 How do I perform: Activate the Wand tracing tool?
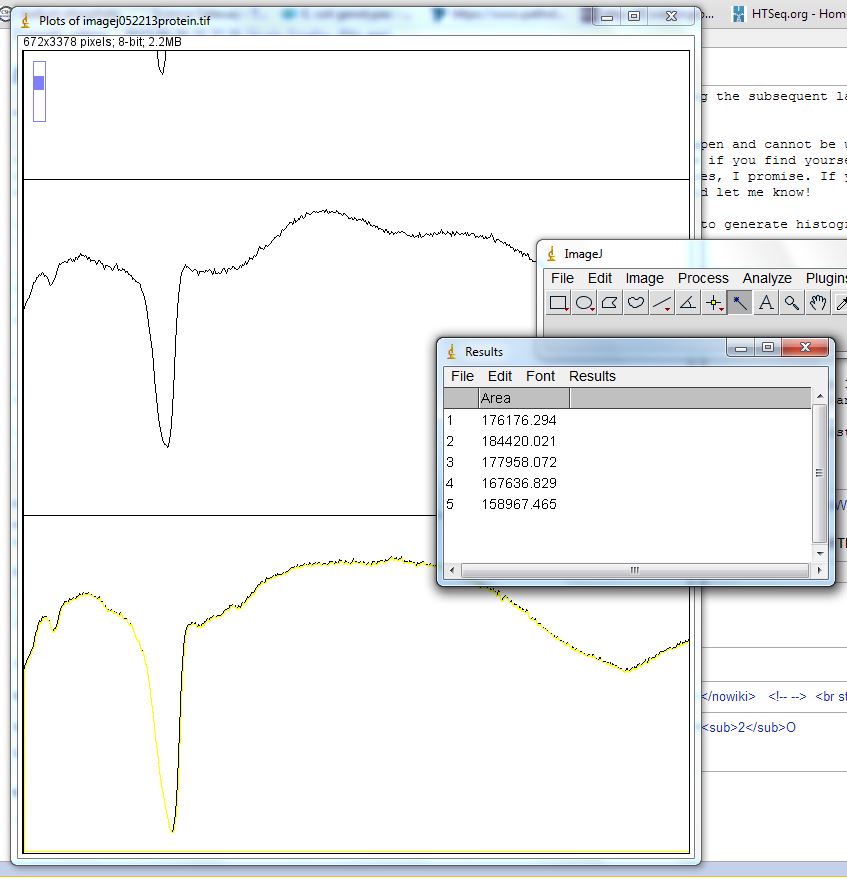point(740,303)
